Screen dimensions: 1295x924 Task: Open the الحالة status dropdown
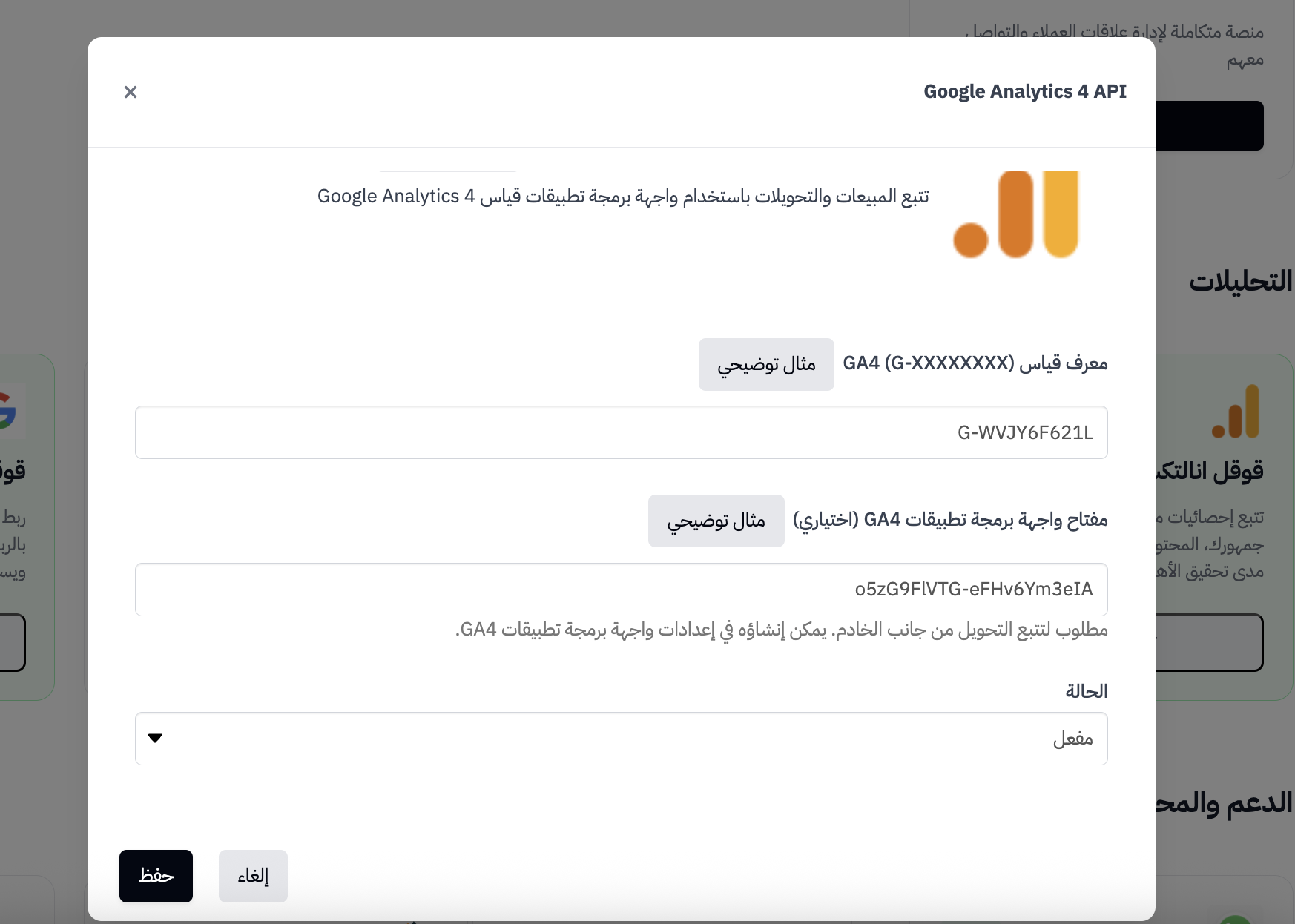tap(622, 739)
